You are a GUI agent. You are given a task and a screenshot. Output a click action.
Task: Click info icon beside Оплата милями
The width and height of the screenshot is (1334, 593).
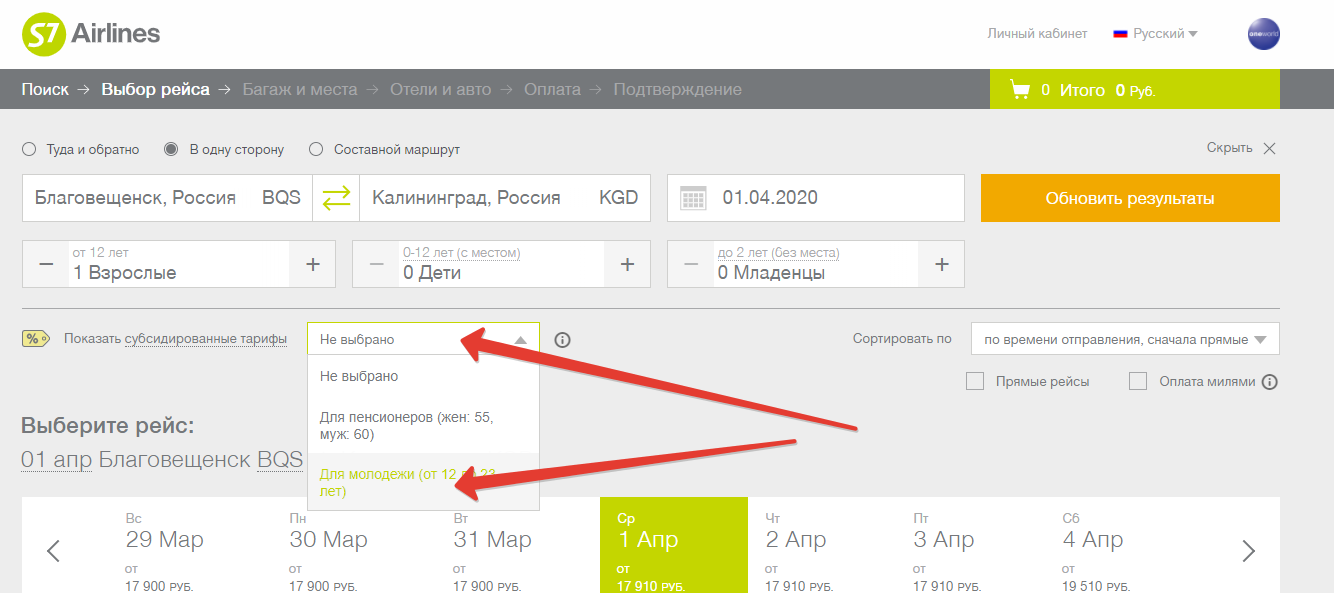(1270, 382)
